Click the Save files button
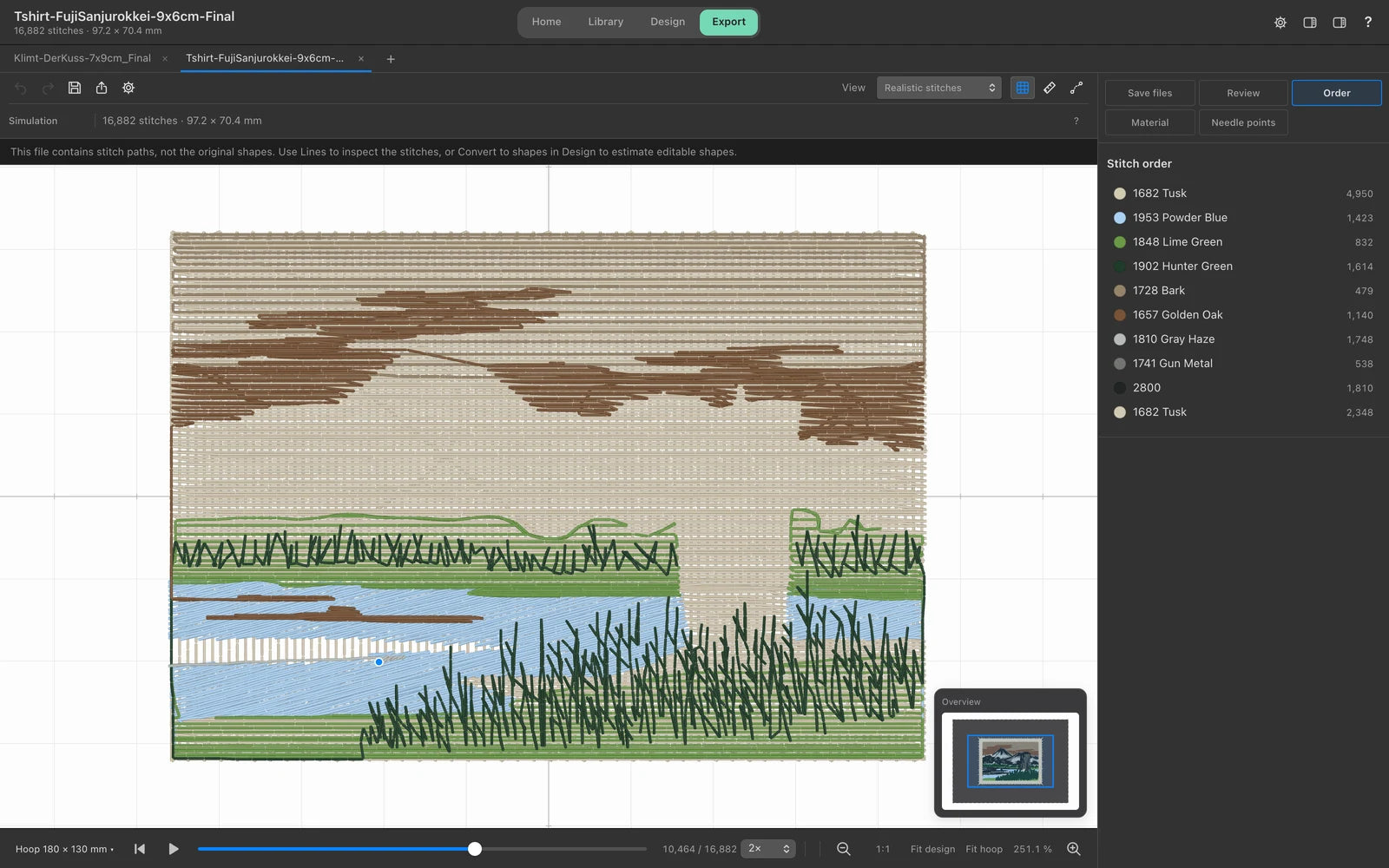 1149,93
